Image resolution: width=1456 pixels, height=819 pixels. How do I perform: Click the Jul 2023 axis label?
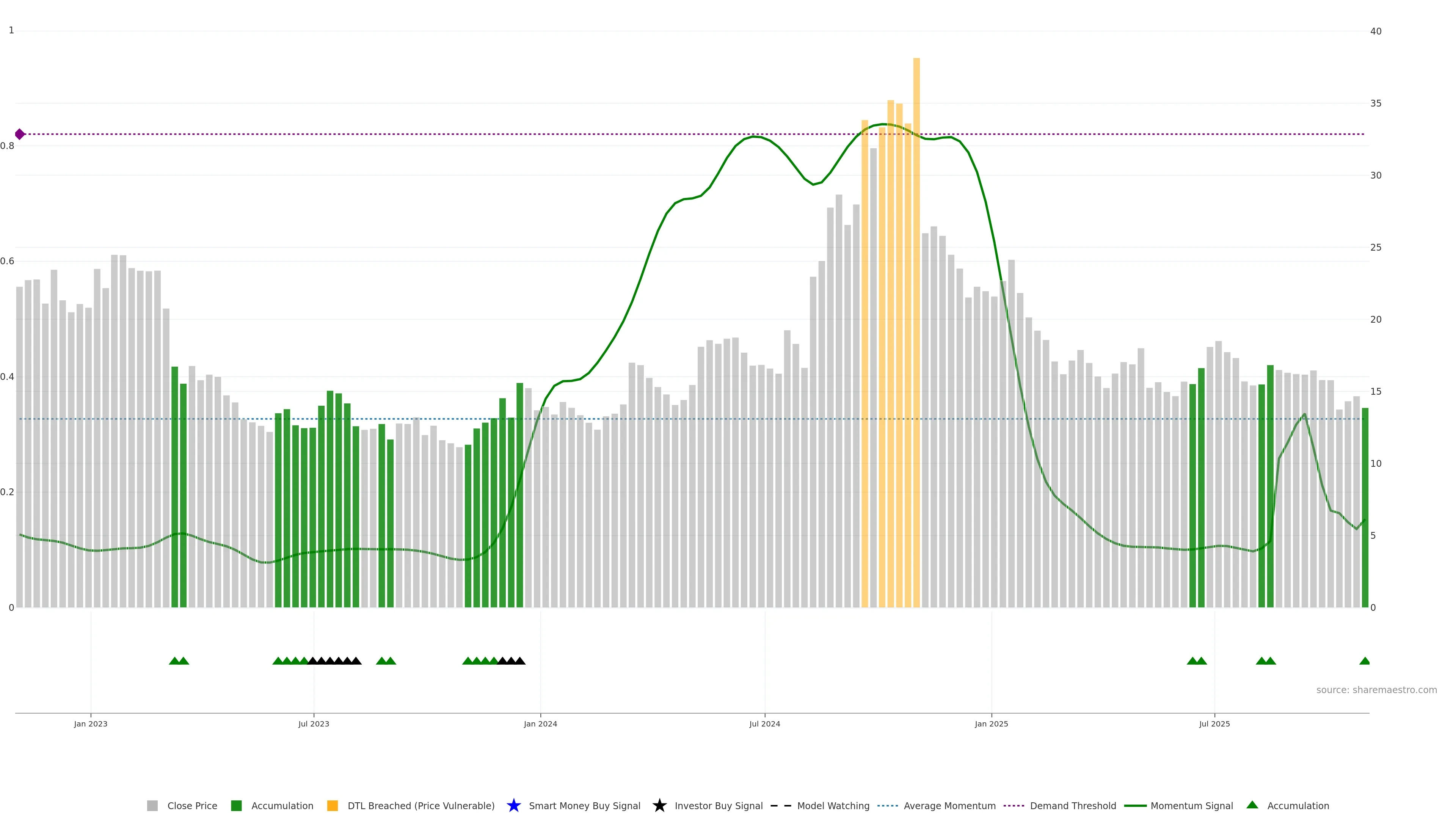[x=314, y=723]
